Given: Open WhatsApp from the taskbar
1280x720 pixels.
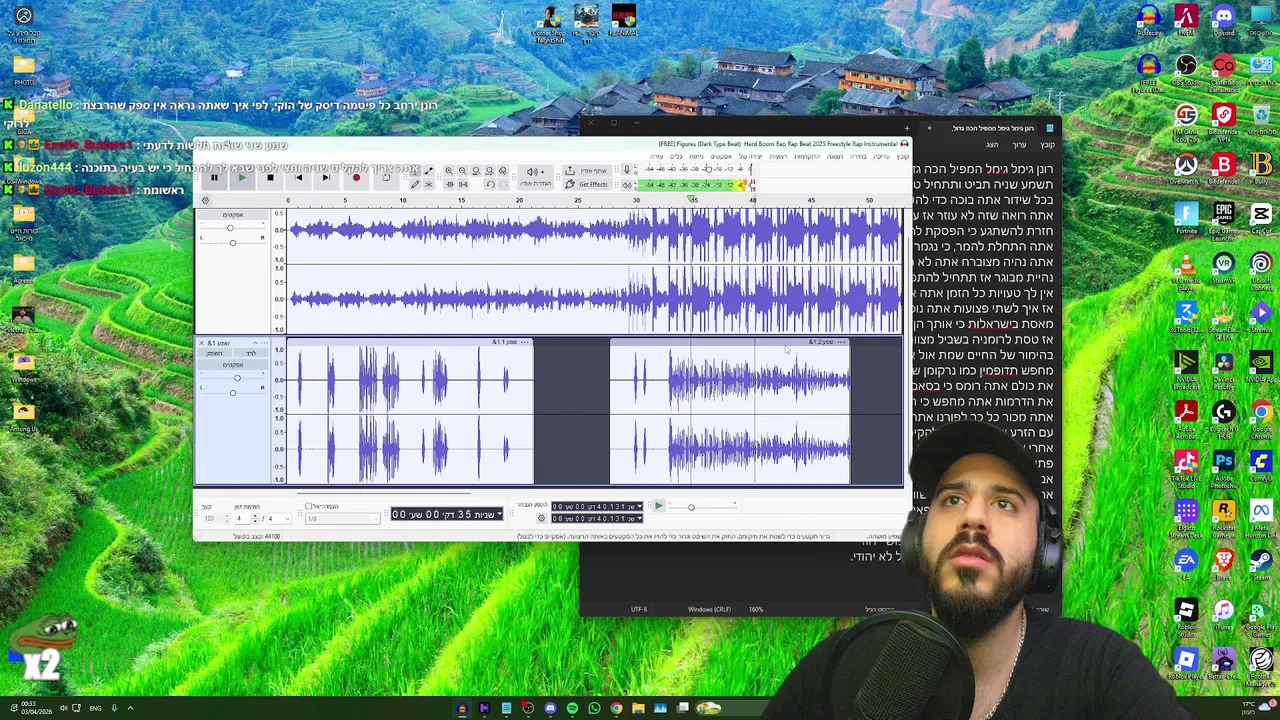Looking at the screenshot, I should coord(594,708).
